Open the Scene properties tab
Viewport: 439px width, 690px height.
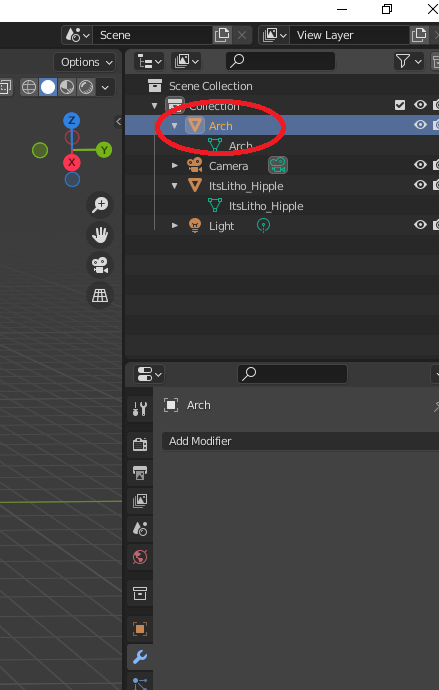point(140,529)
